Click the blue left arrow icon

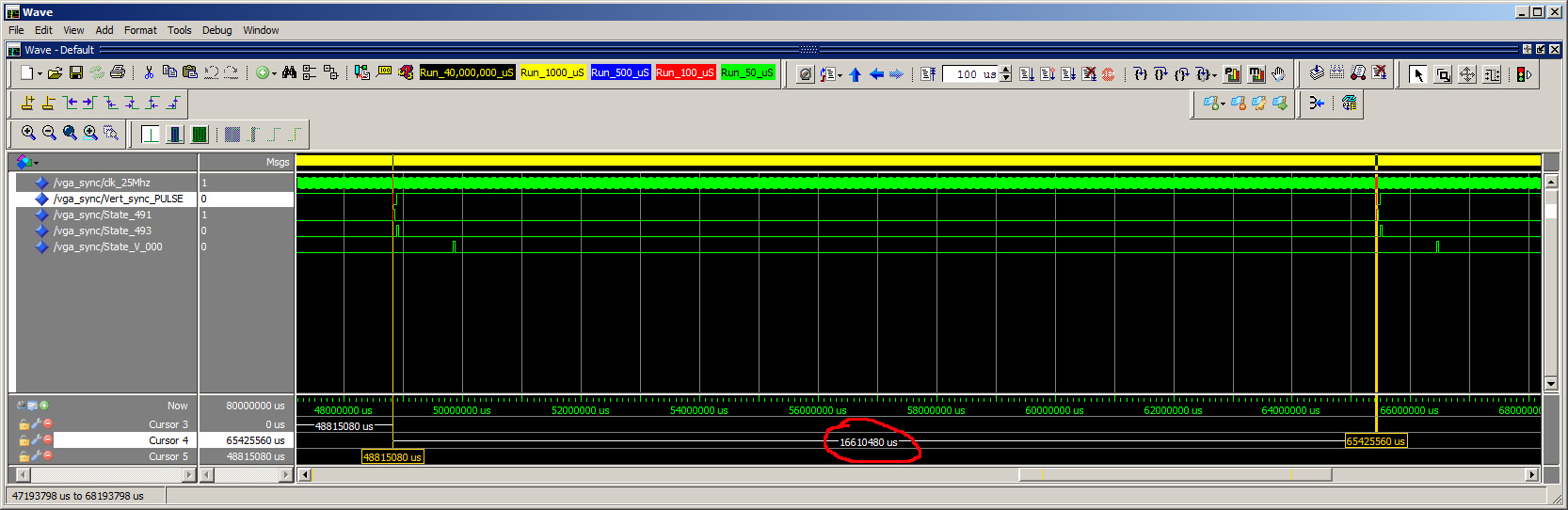tap(876, 74)
